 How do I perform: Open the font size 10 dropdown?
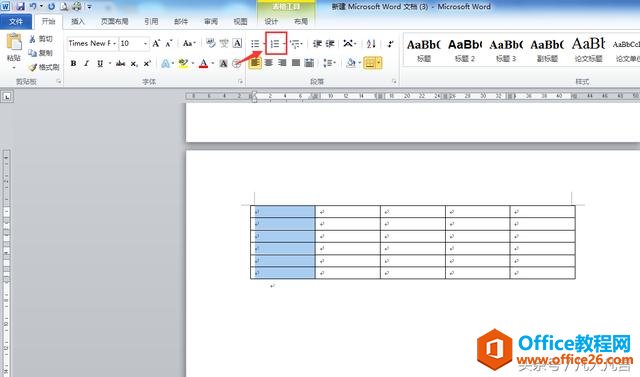pyautogui.click(x=134, y=43)
